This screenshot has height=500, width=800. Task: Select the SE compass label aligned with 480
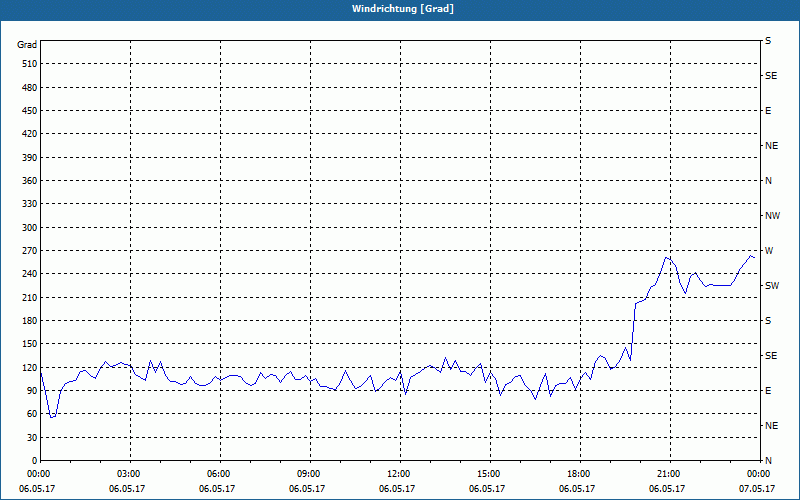point(771,76)
